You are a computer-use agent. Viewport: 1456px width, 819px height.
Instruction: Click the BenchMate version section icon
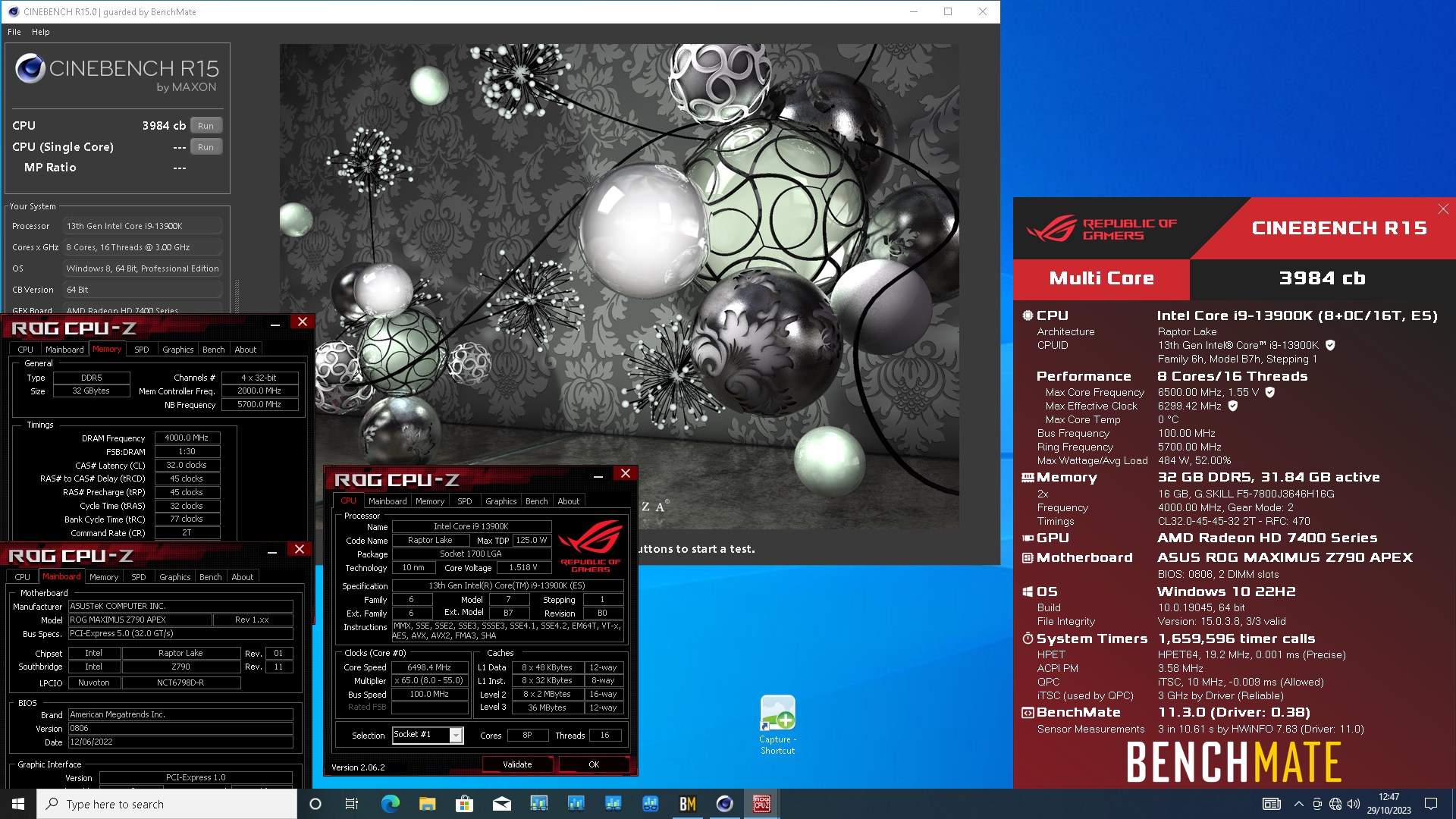(1028, 713)
